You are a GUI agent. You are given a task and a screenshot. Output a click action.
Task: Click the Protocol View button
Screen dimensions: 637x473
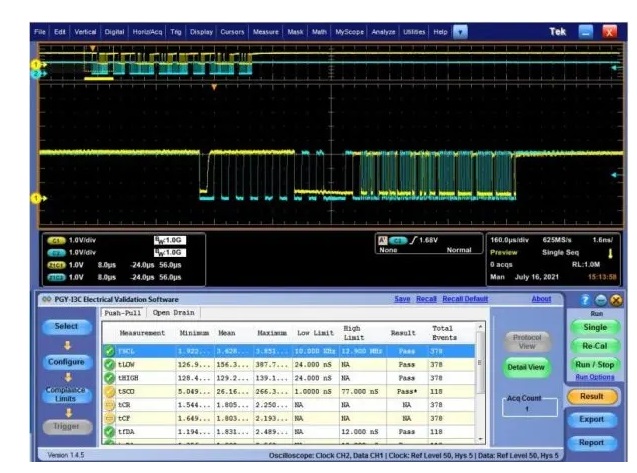point(527,342)
